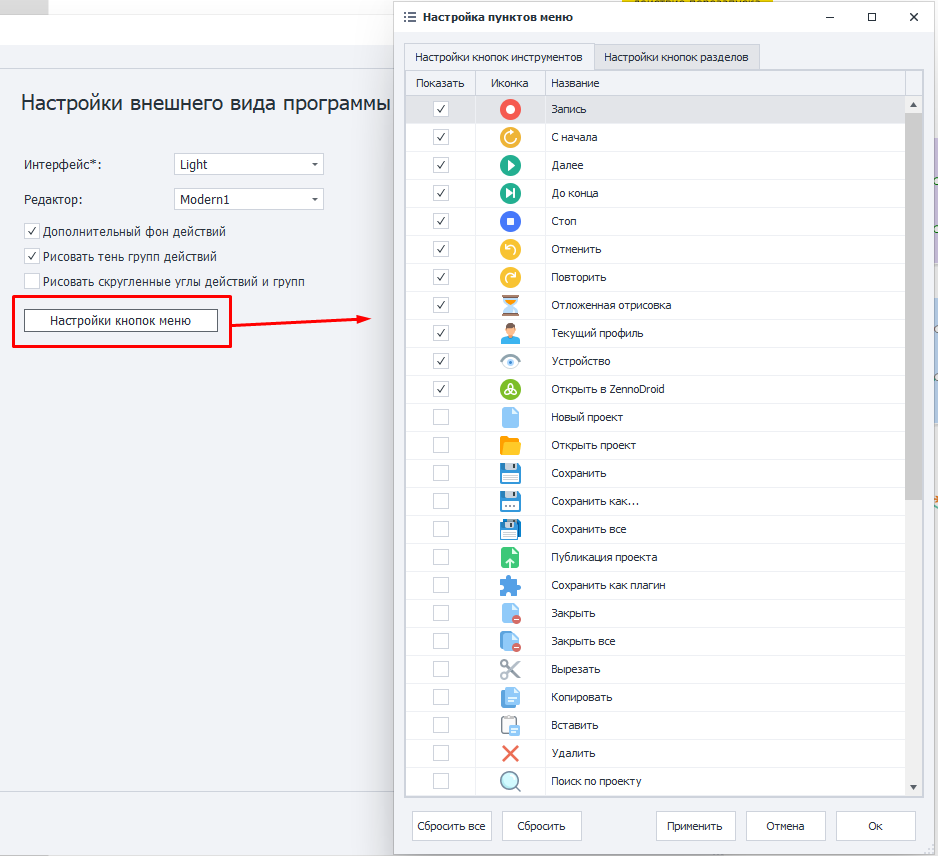Image resolution: width=938 pixels, height=856 pixels.
Task: Enable the Новый проект checkbox
Action: click(441, 417)
